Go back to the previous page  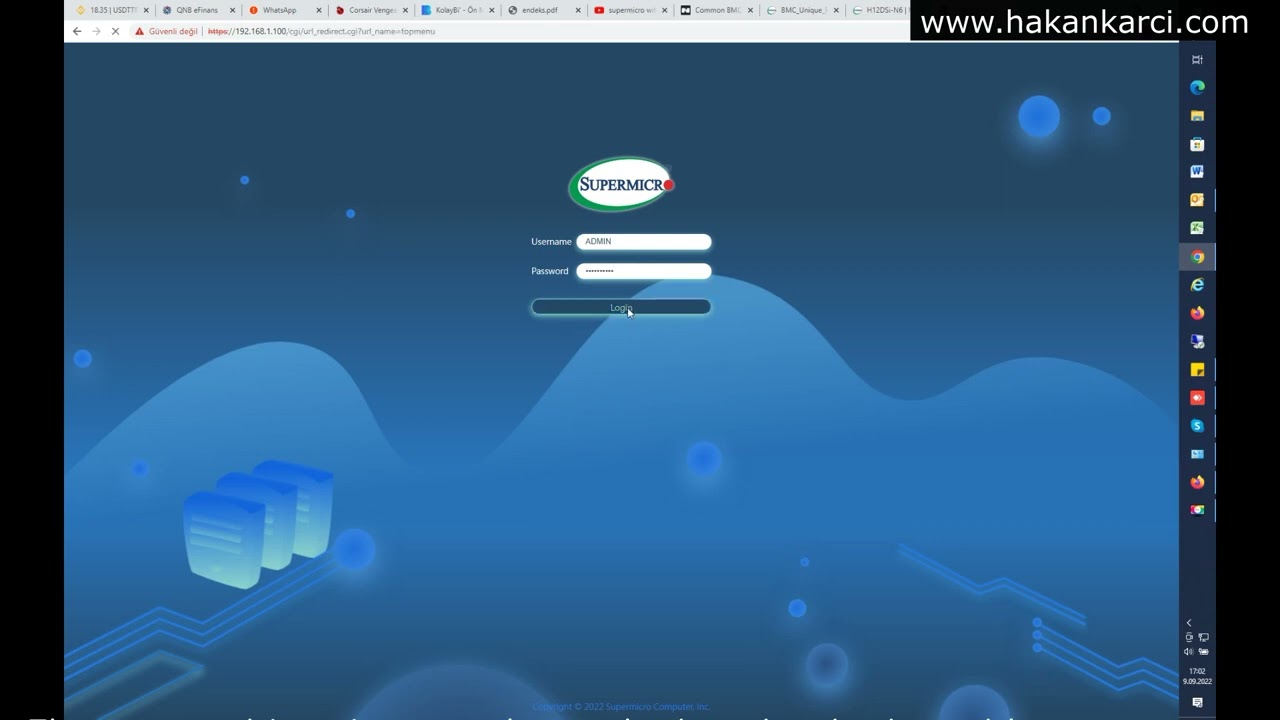(77, 31)
